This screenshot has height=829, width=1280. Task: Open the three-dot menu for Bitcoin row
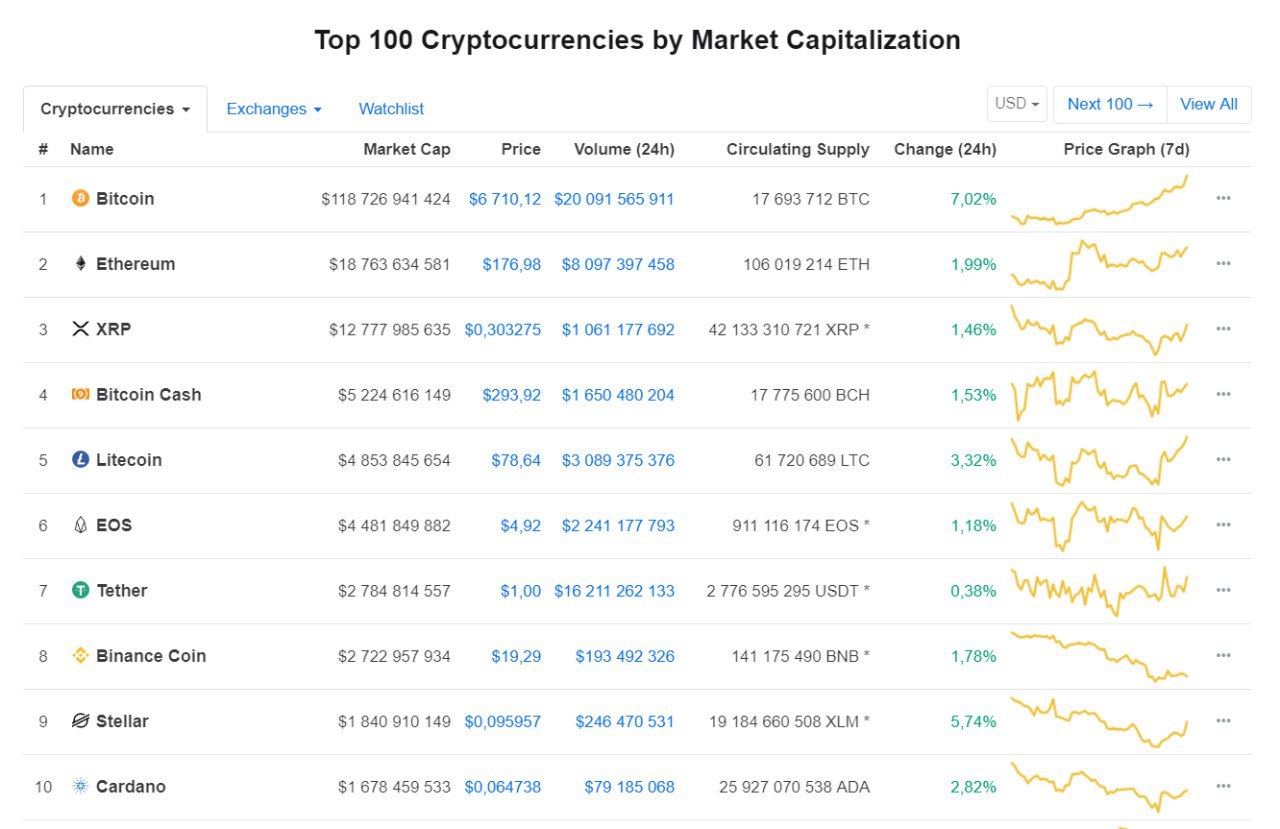(1223, 198)
